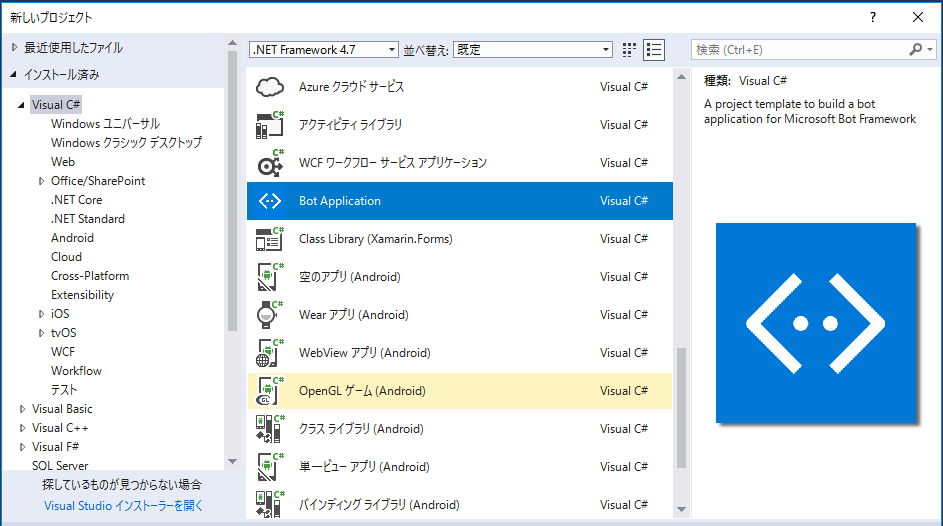Screen dimensions: 943x526
Task: Select the "Wear アプリ (Android)" template name
Action: (354, 314)
